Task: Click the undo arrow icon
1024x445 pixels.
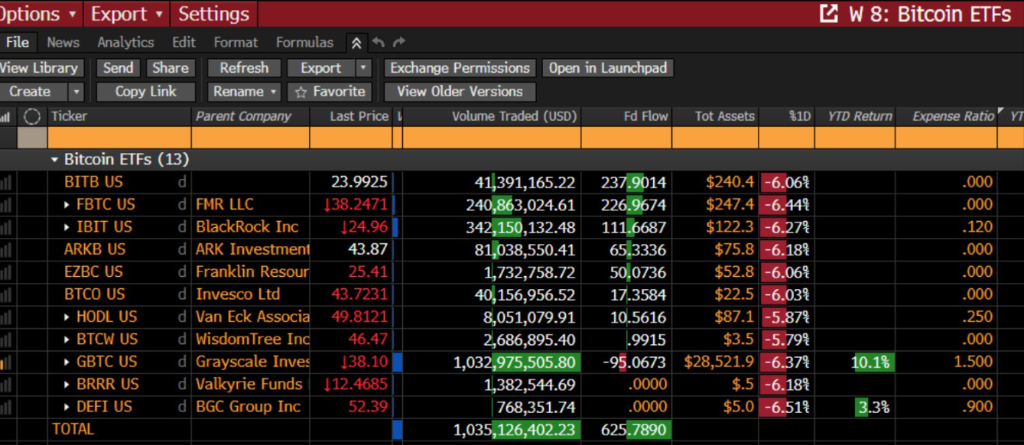Action: click(x=378, y=43)
